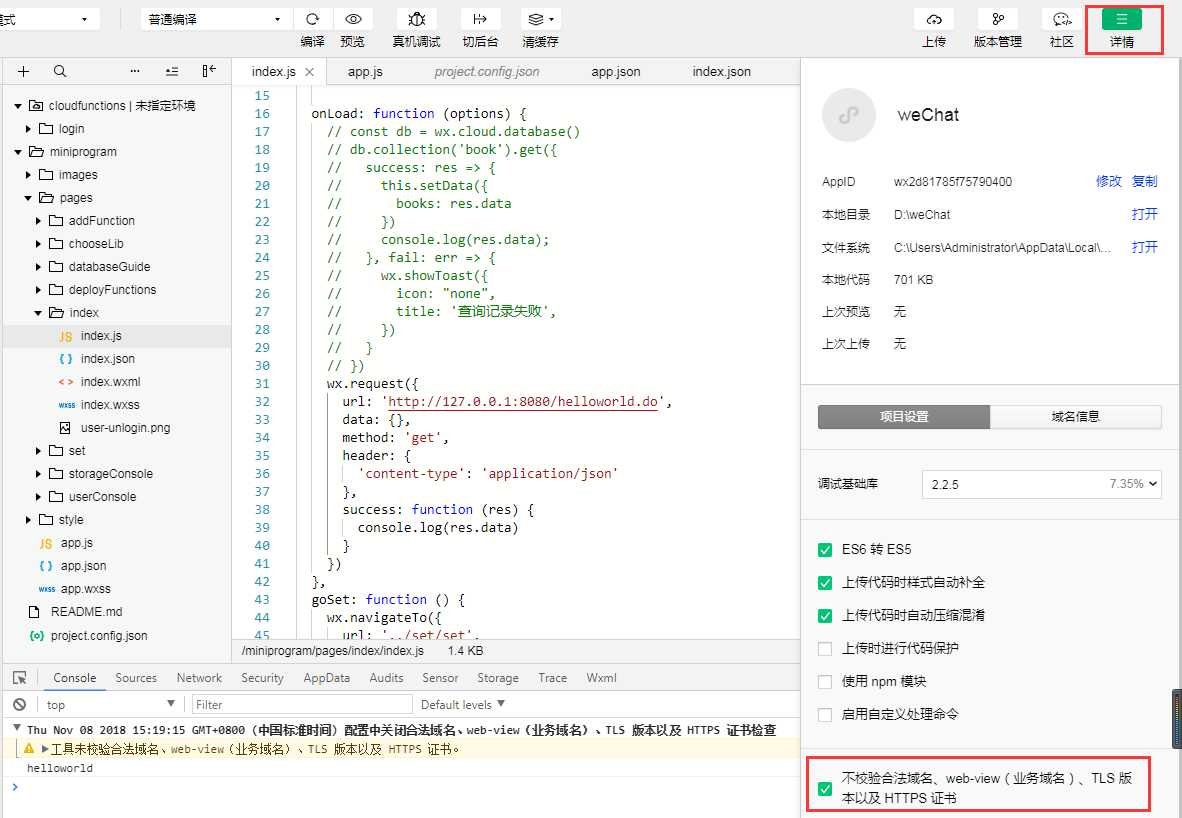Open the Wxml devtools tab
The width and height of the screenshot is (1182, 818).
pos(602,678)
